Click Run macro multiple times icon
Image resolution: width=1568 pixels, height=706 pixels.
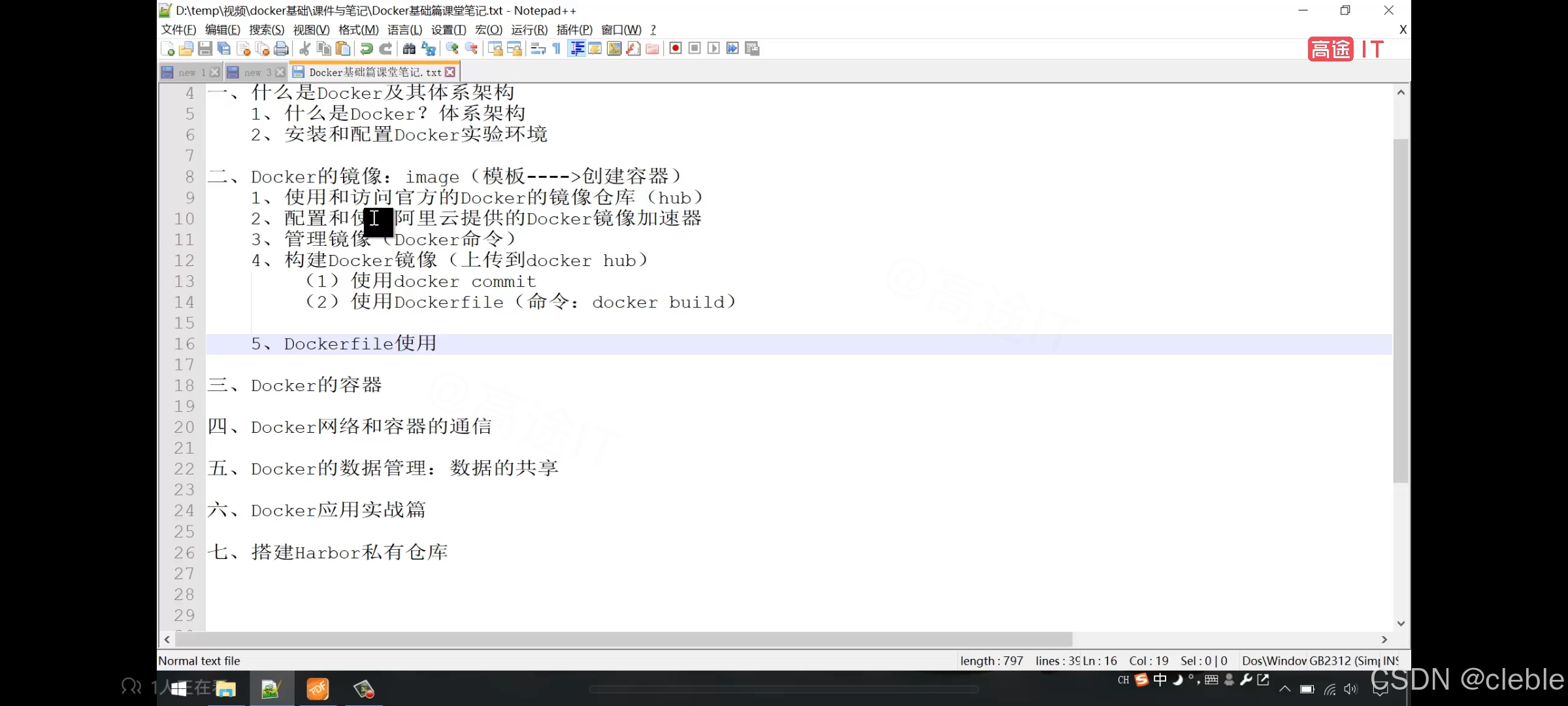732,48
